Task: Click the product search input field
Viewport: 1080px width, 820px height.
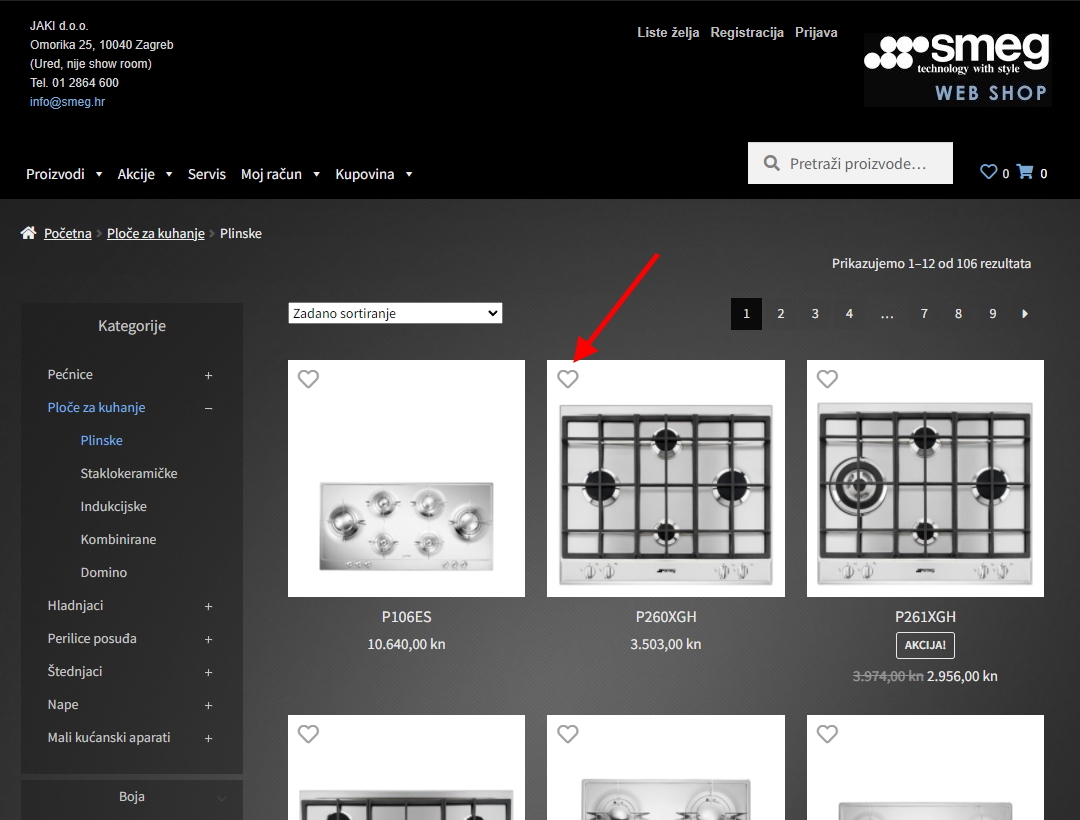Action: click(865, 163)
